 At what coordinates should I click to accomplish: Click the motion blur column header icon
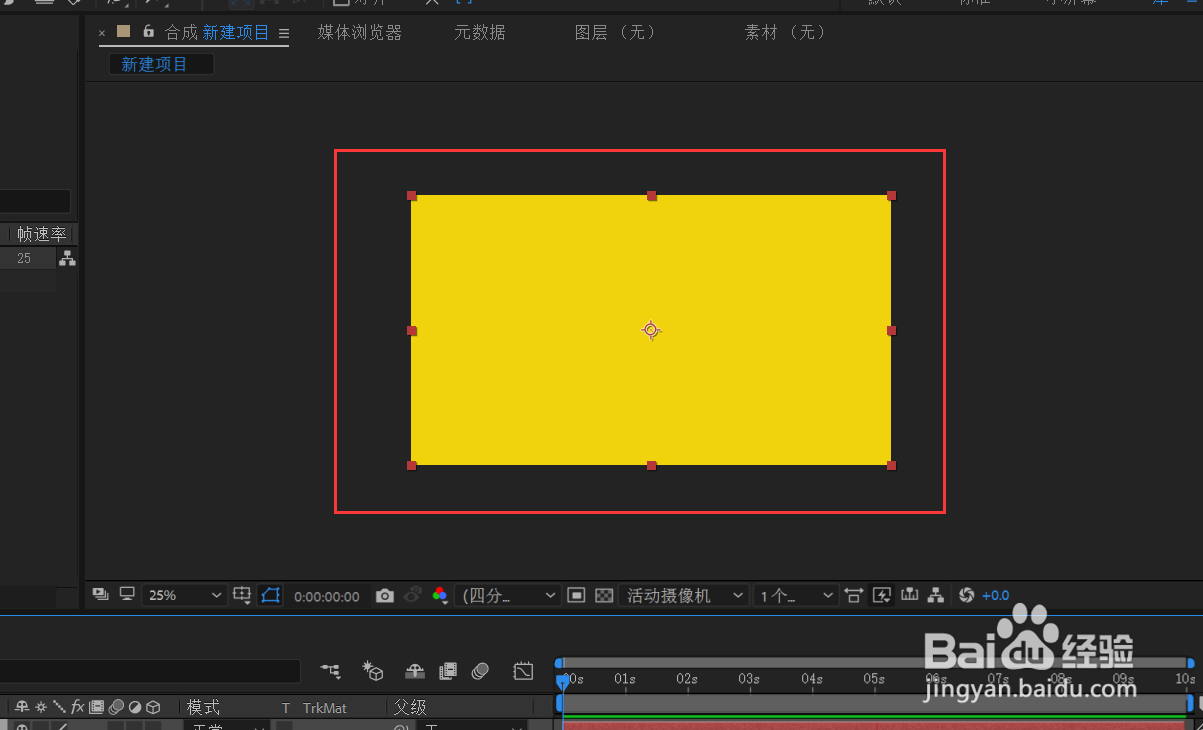[x=116, y=707]
